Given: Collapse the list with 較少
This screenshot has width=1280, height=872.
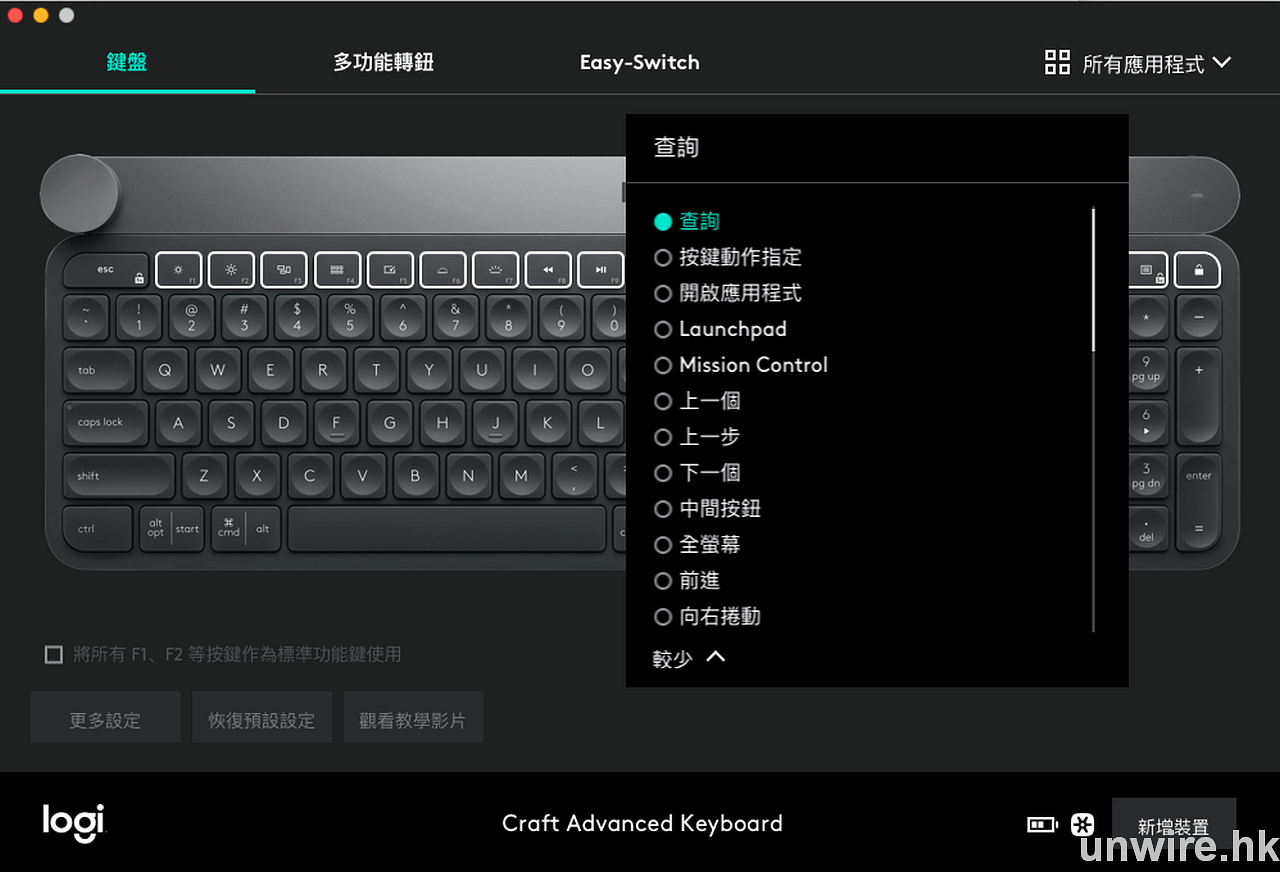Looking at the screenshot, I should click(688, 658).
